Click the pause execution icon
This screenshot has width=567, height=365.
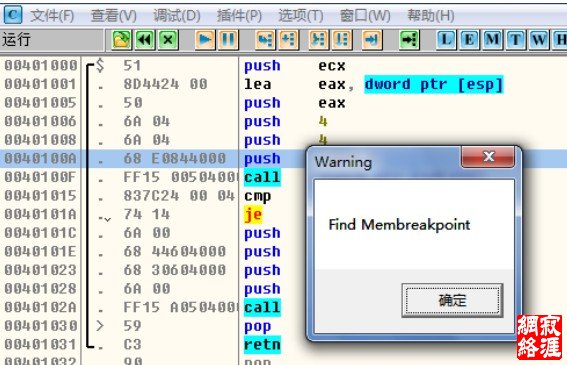tap(229, 39)
